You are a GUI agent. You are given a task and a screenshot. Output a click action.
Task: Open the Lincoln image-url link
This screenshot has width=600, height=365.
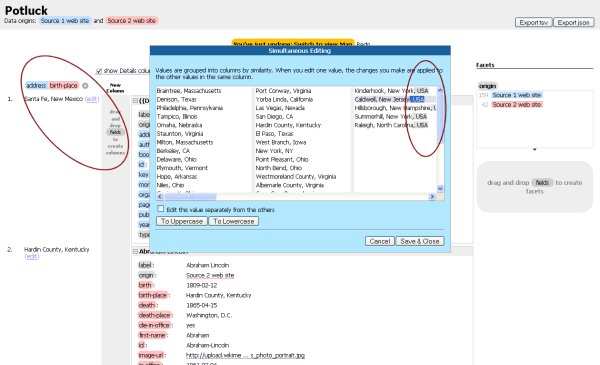(x=245, y=355)
